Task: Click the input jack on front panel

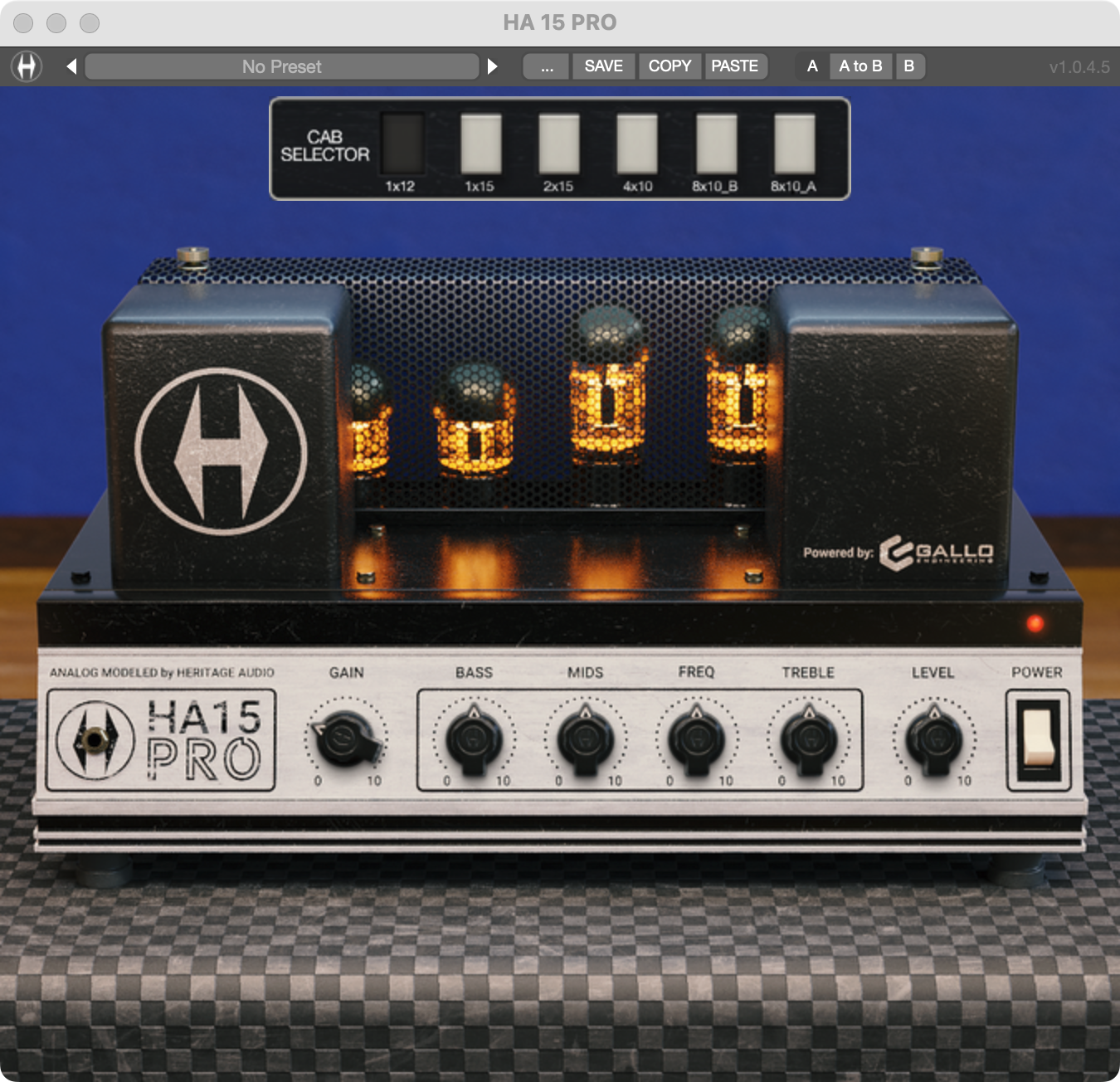Action: (x=95, y=739)
